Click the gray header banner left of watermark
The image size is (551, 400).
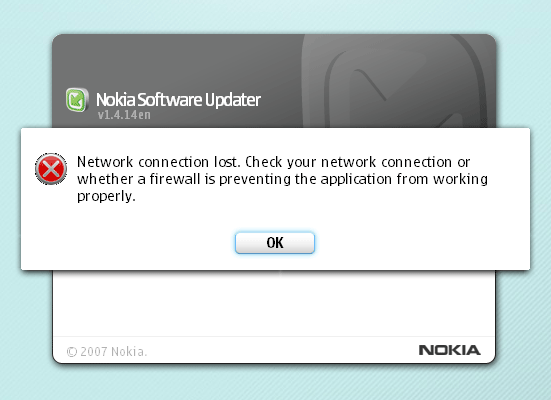tap(176, 63)
